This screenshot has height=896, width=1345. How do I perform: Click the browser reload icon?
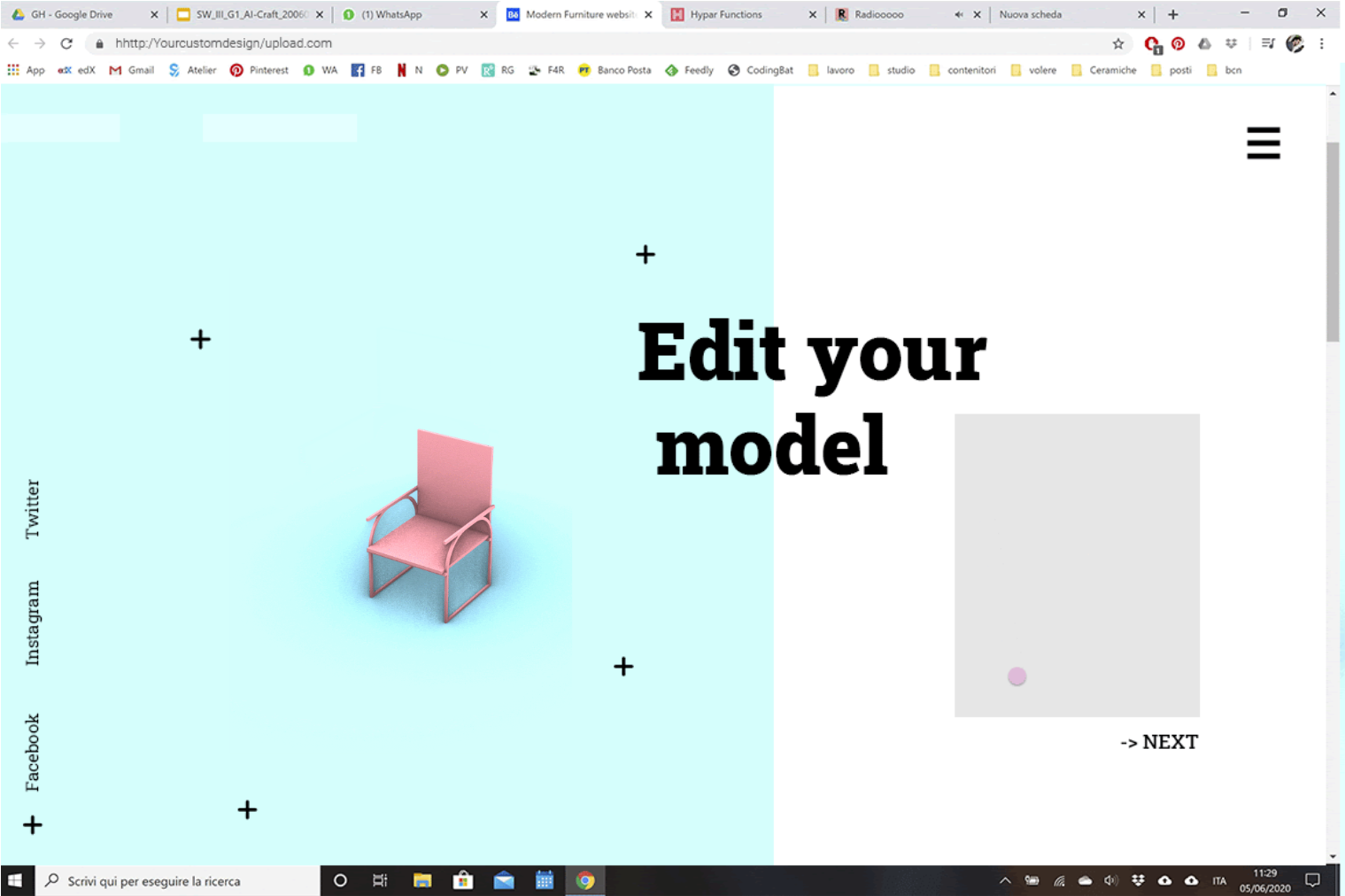point(66,43)
